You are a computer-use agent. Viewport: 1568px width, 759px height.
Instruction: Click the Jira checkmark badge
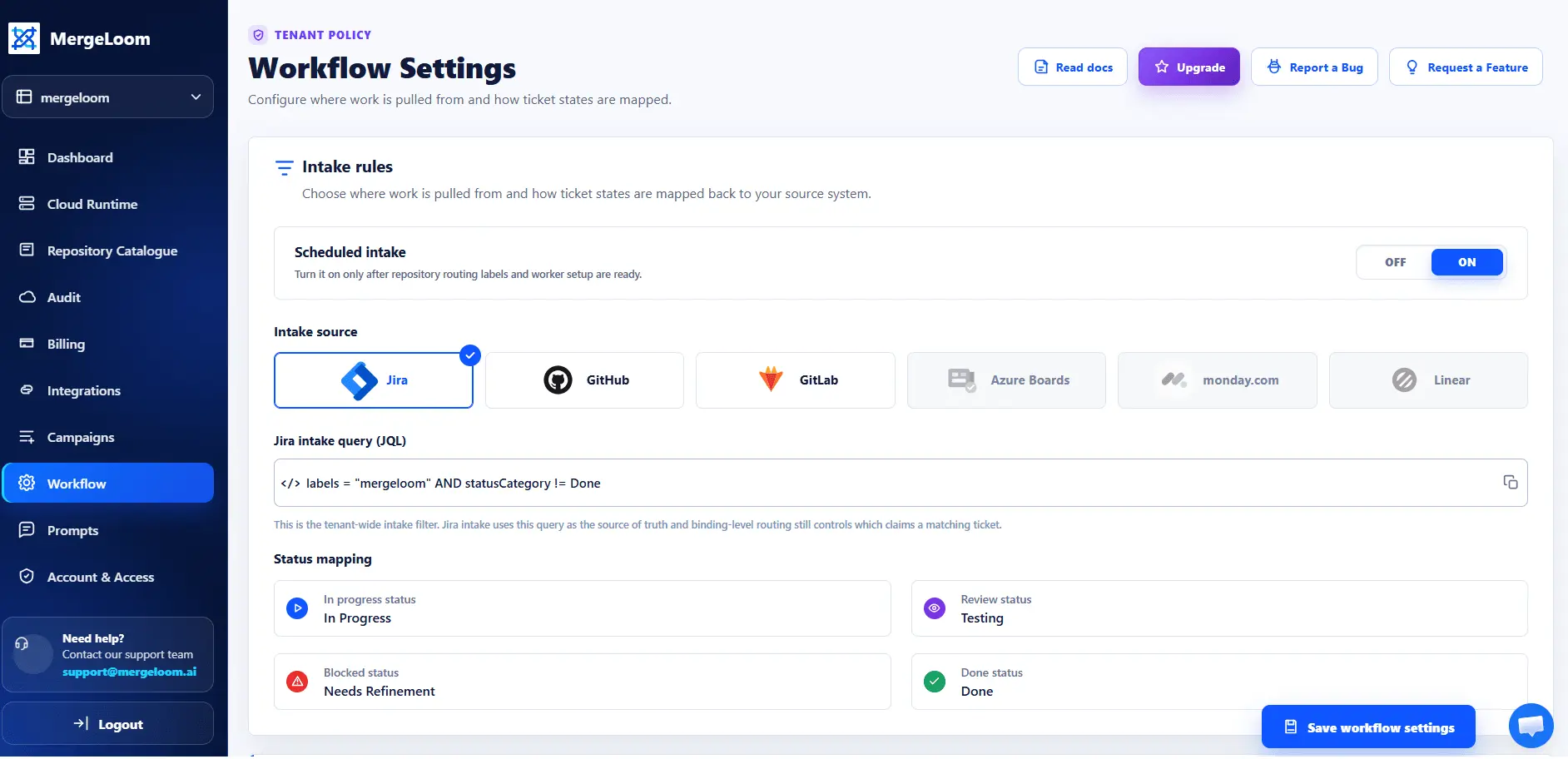[470, 355]
